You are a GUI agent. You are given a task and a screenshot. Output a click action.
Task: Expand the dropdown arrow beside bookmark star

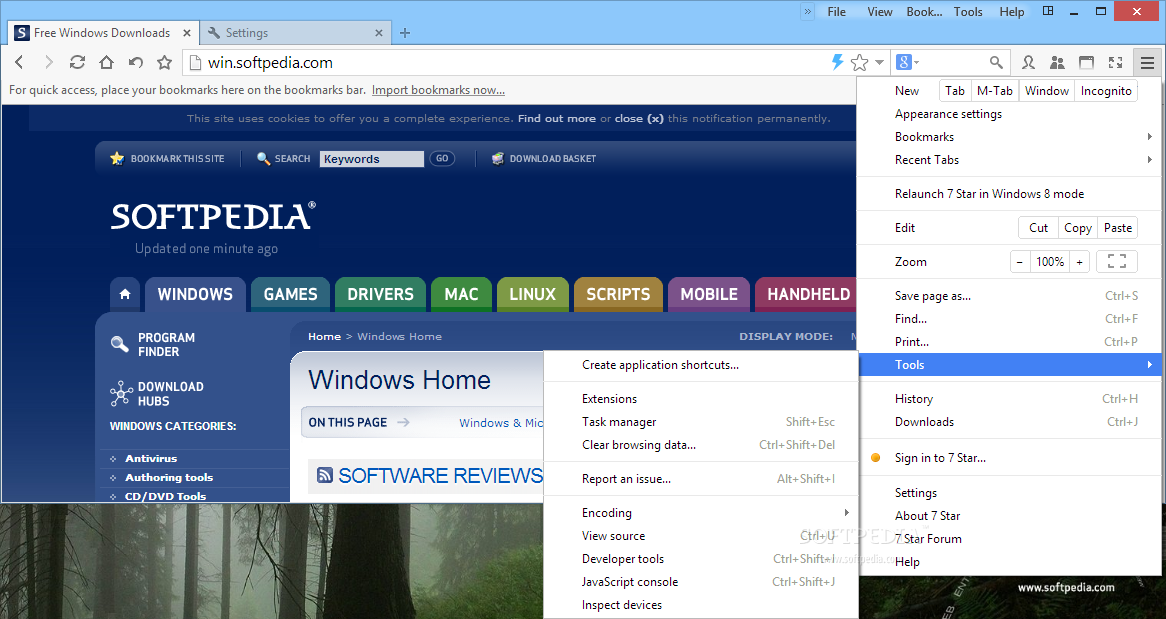click(x=879, y=62)
